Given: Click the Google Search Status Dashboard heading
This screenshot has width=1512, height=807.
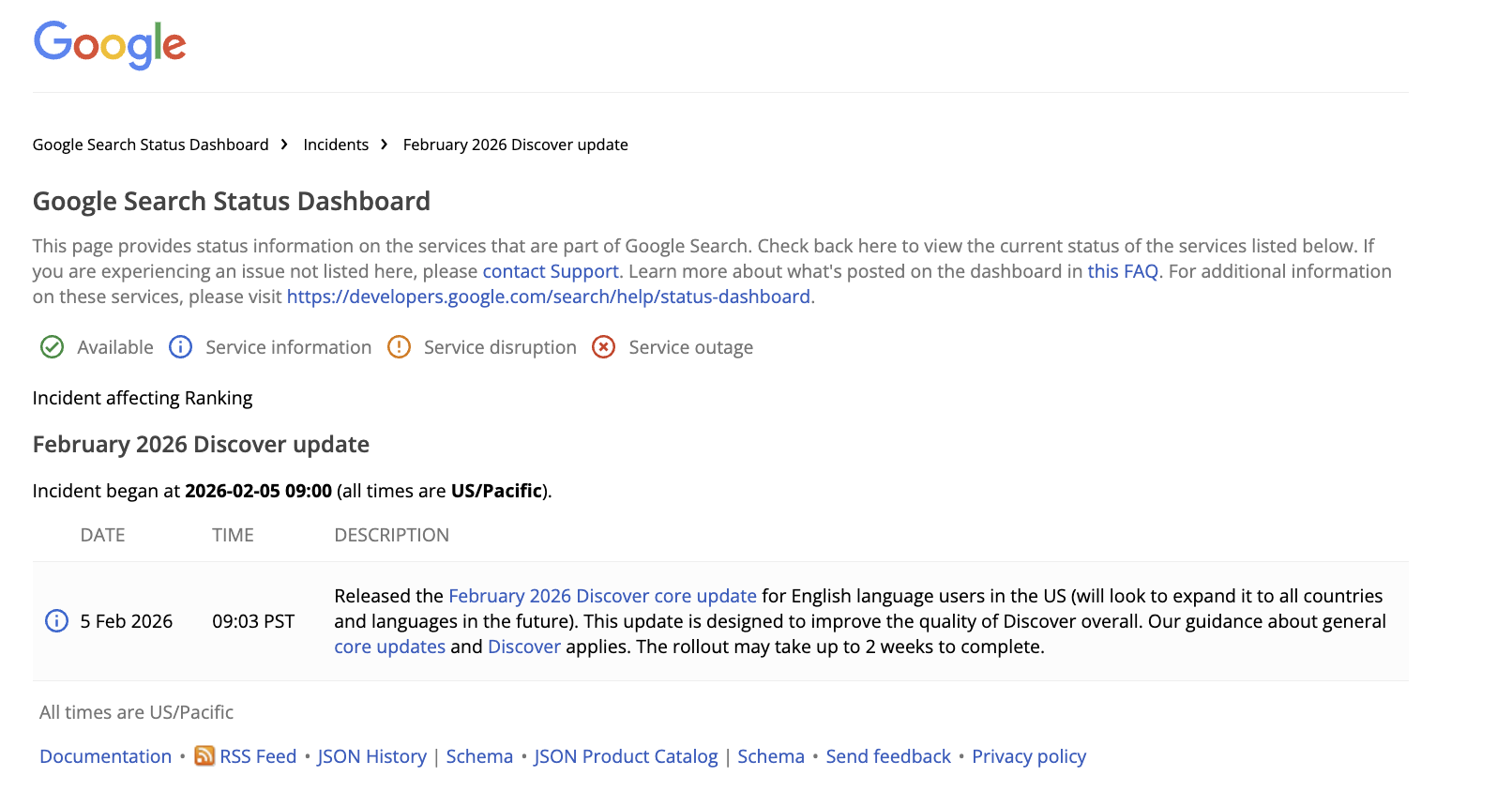Looking at the screenshot, I should click(232, 201).
